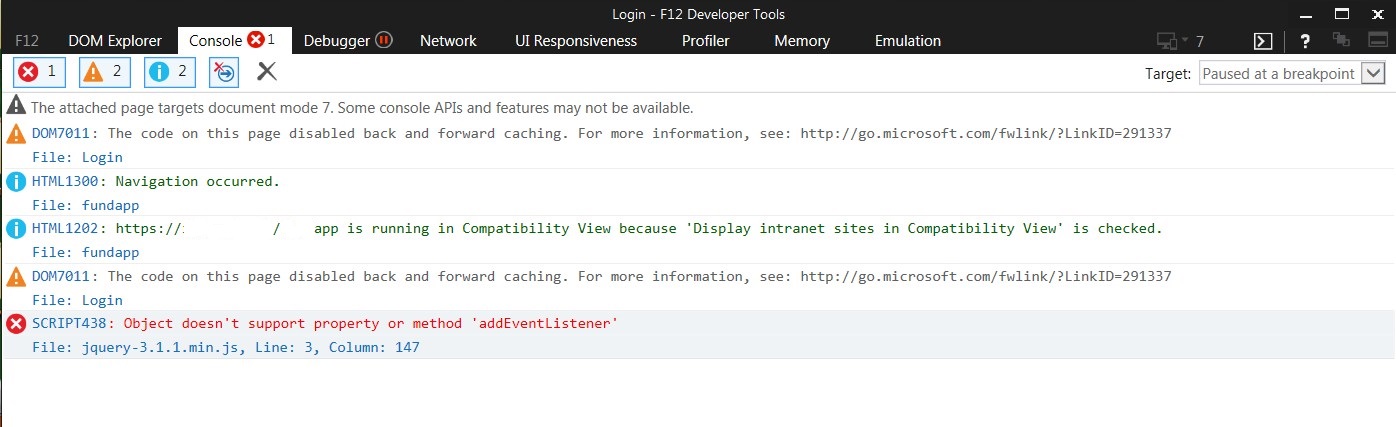Open the jquery-3.1.1.min.js file link
1396x427 pixels.
tap(226, 347)
